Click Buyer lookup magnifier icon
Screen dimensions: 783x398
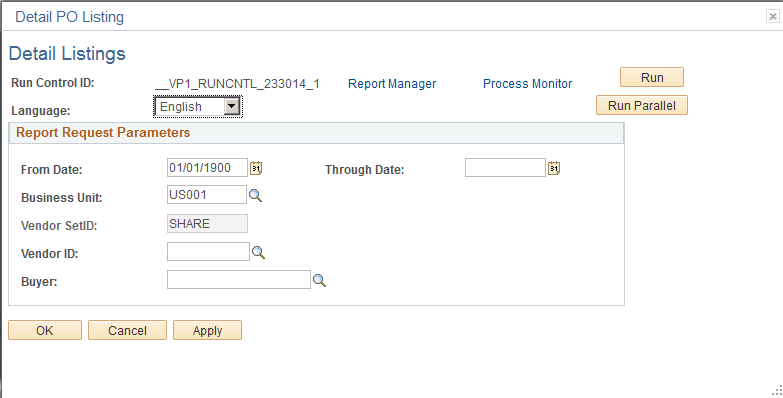point(319,281)
